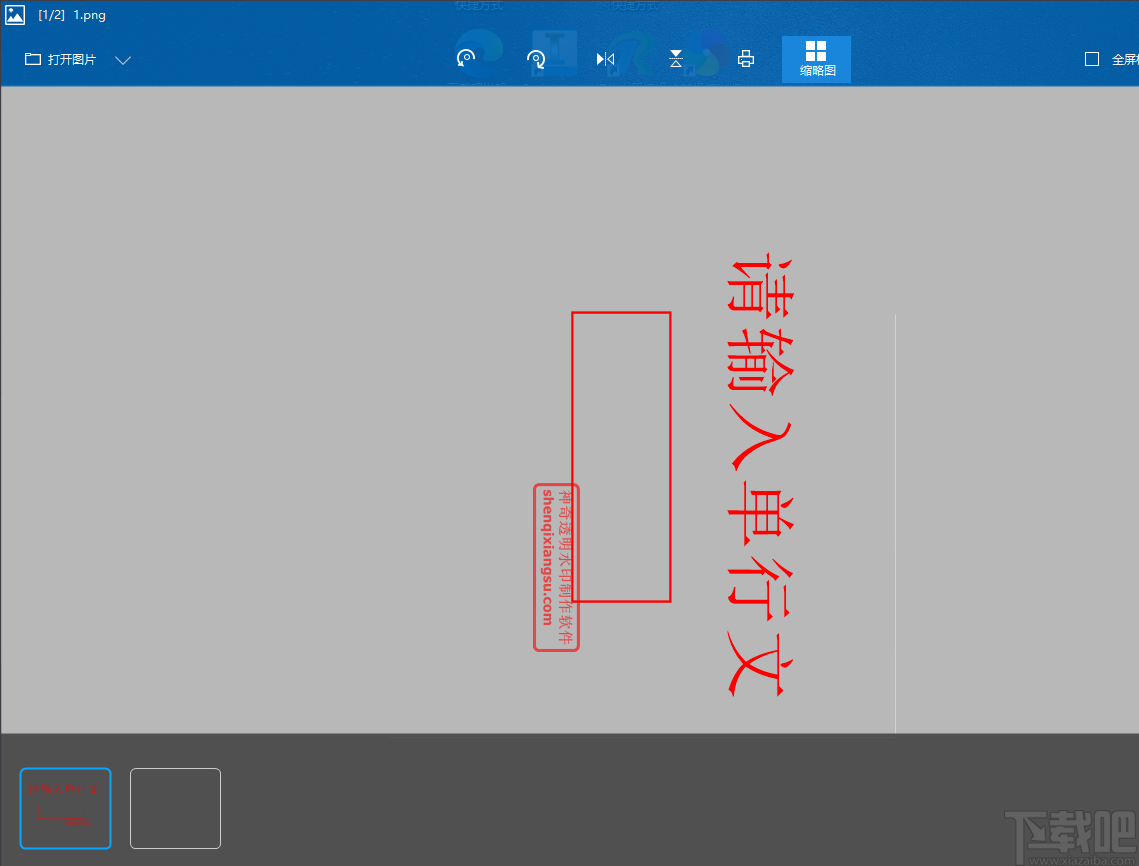Flip the image vertically

pyautogui.click(x=675, y=58)
